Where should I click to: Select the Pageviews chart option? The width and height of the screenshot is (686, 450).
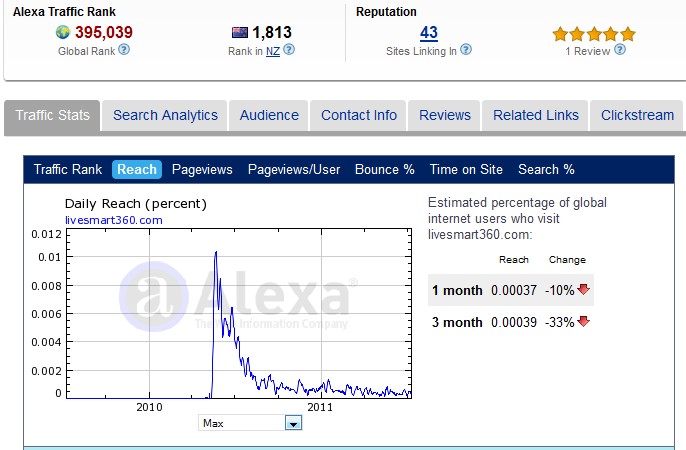pos(202,169)
